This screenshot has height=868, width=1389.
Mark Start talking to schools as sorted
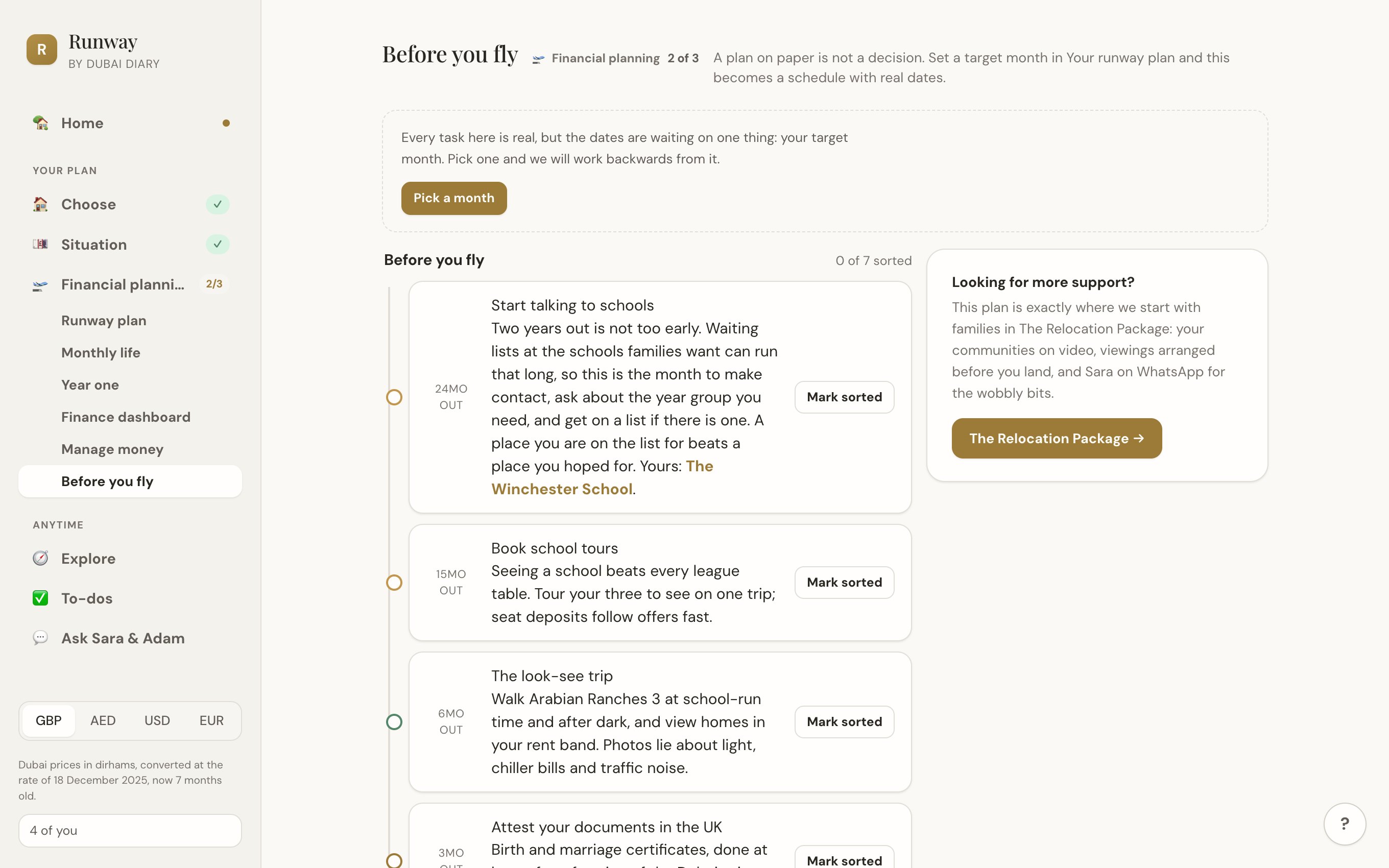pyautogui.click(x=844, y=397)
